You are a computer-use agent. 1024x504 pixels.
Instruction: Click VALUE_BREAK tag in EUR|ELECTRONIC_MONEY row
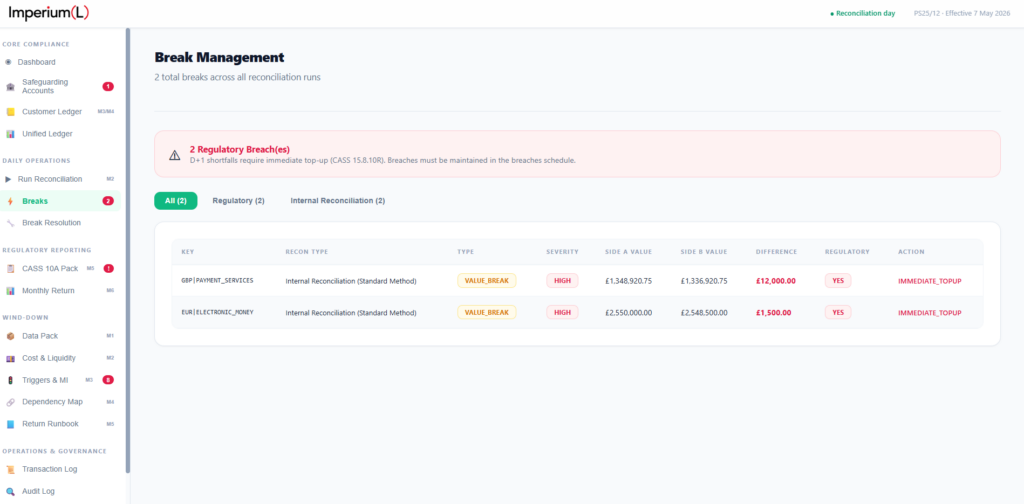487,313
